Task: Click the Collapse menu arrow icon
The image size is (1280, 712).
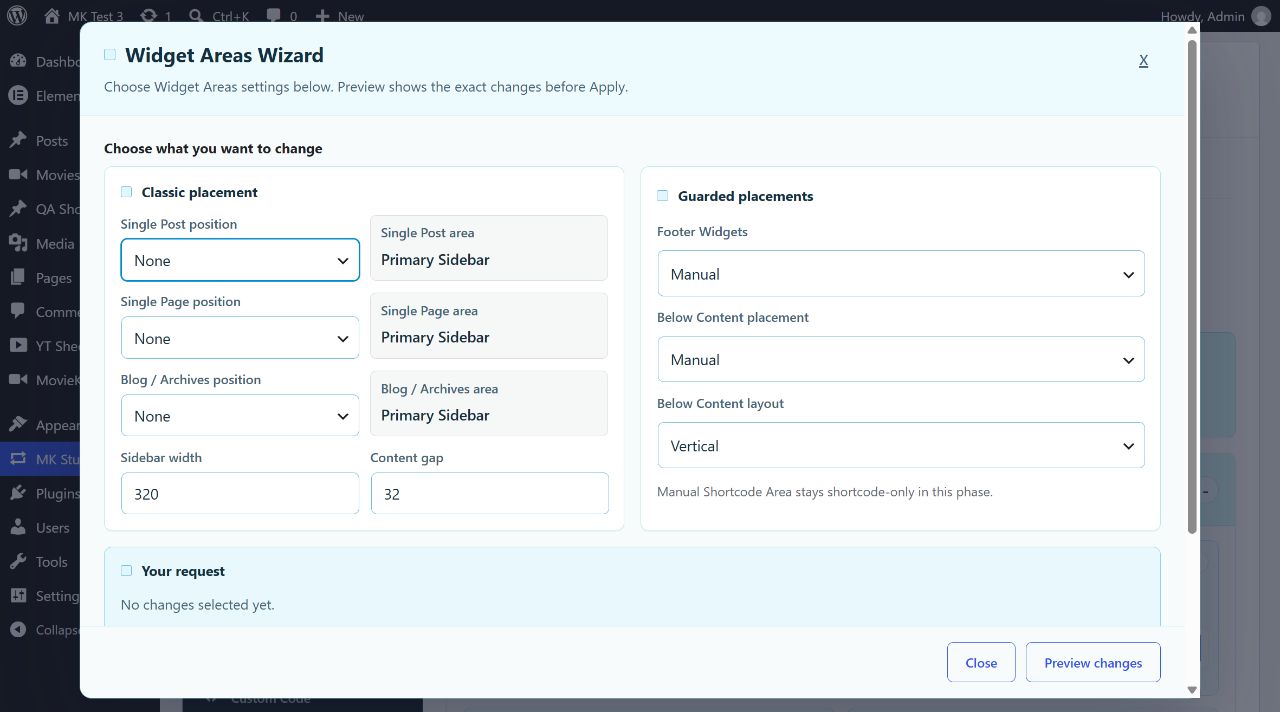Action: click(x=18, y=629)
